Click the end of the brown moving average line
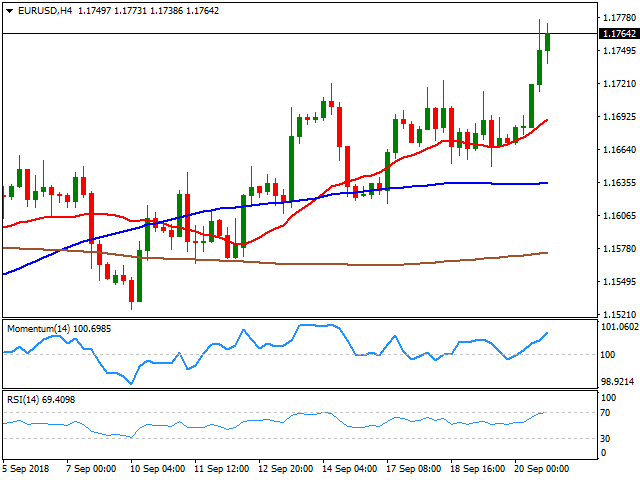Screen dimensions: 640x480 [x=546, y=253]
